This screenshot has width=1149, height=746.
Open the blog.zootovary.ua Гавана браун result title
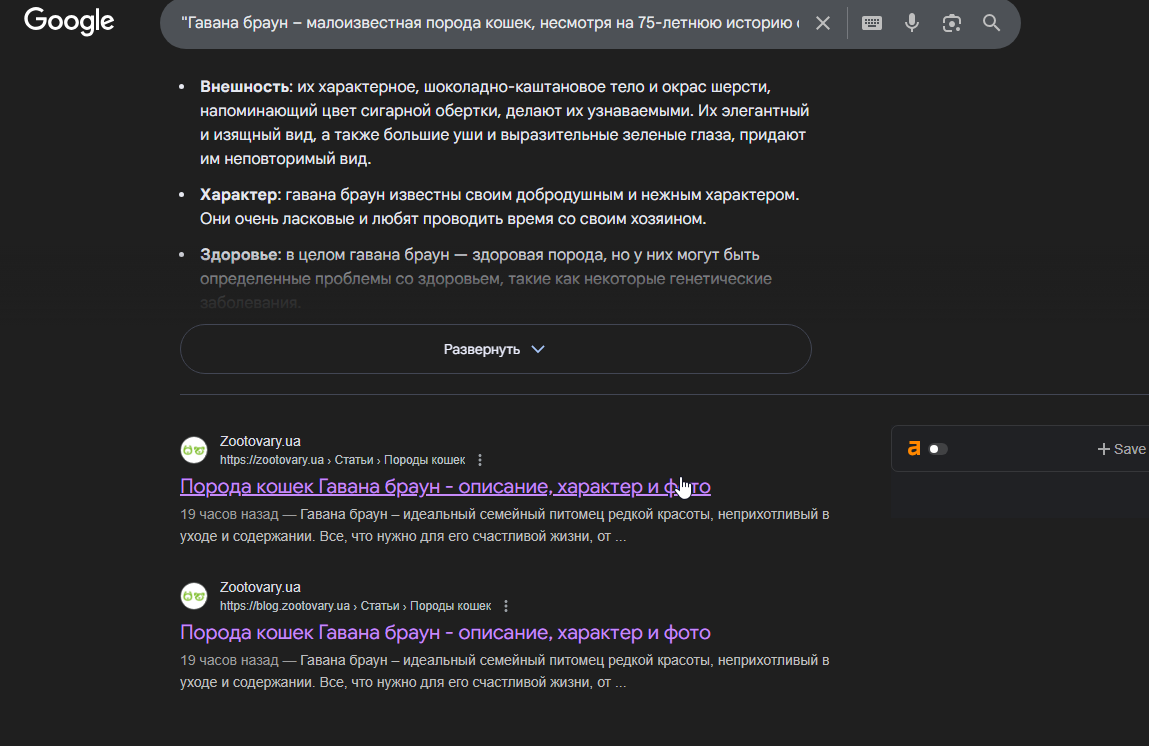pyautogui.click(x=445, y=632)
